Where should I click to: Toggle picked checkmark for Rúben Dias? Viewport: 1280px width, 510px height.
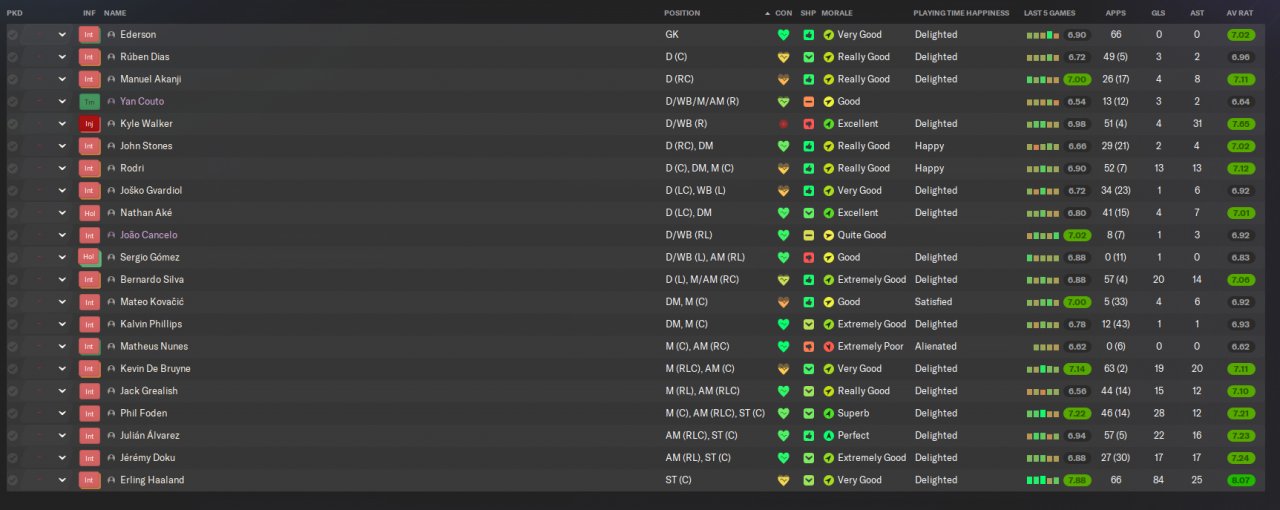point(12,57)
